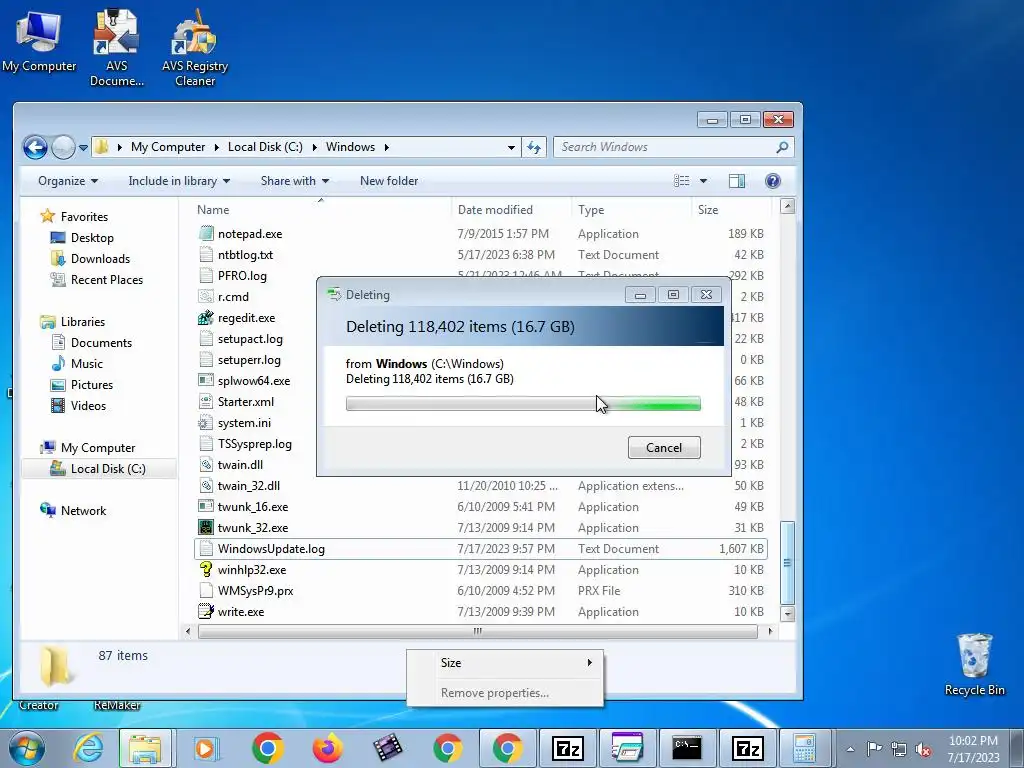Launch Firefox from the taskbar

point(328,748)
